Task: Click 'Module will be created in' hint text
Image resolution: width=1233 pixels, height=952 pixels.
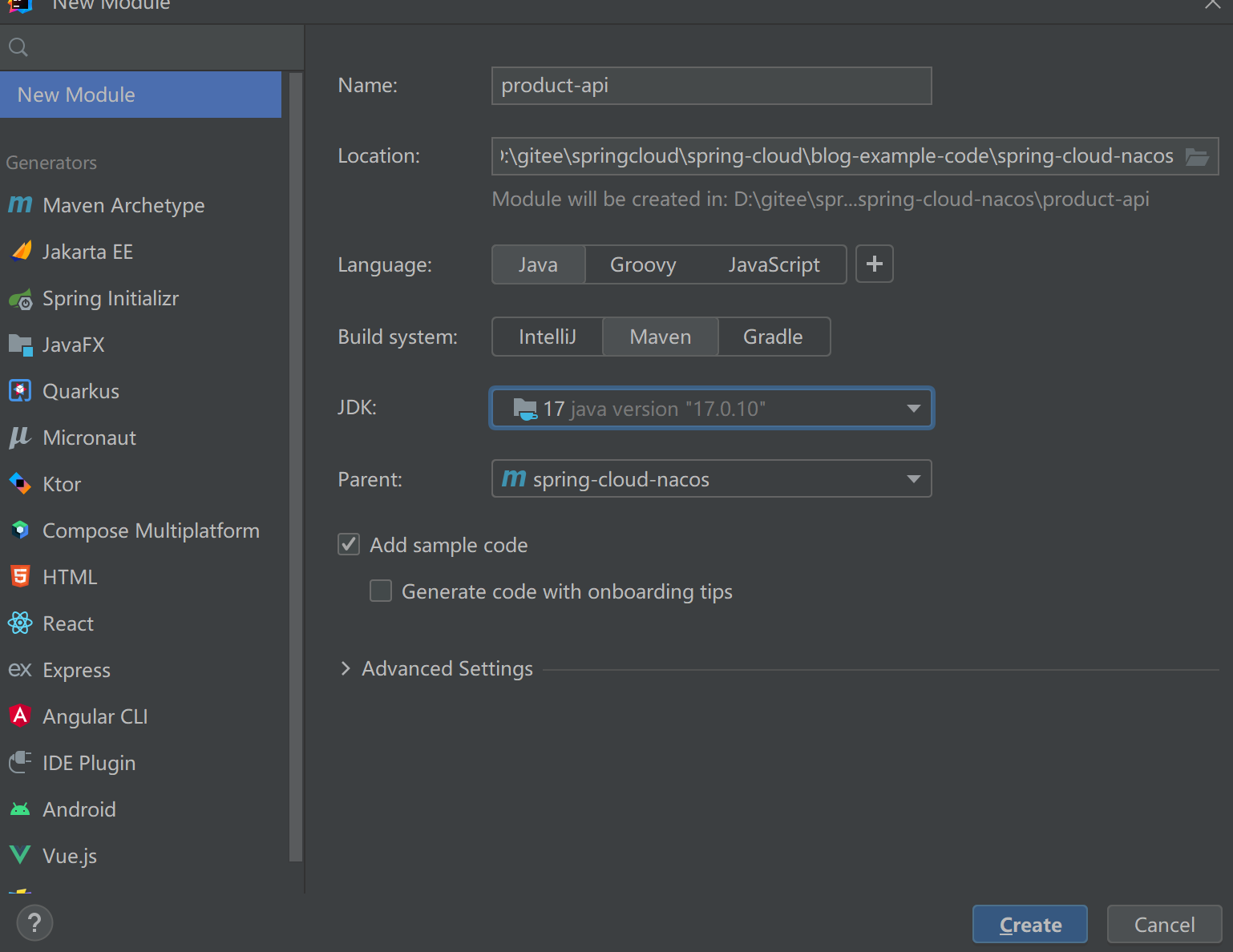Action: 820,199
